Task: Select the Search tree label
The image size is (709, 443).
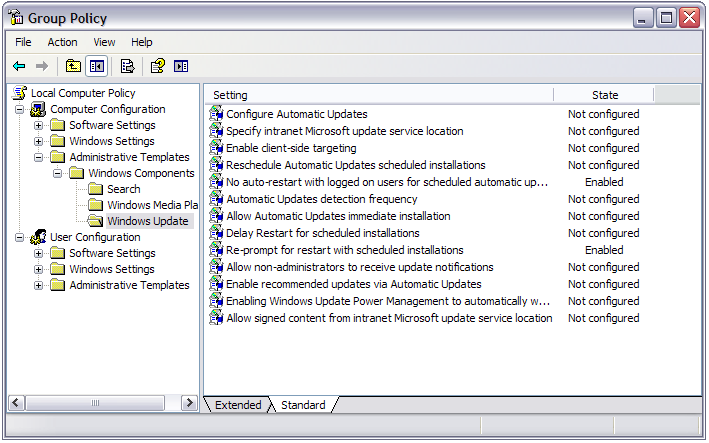Action: pos(123,189)
